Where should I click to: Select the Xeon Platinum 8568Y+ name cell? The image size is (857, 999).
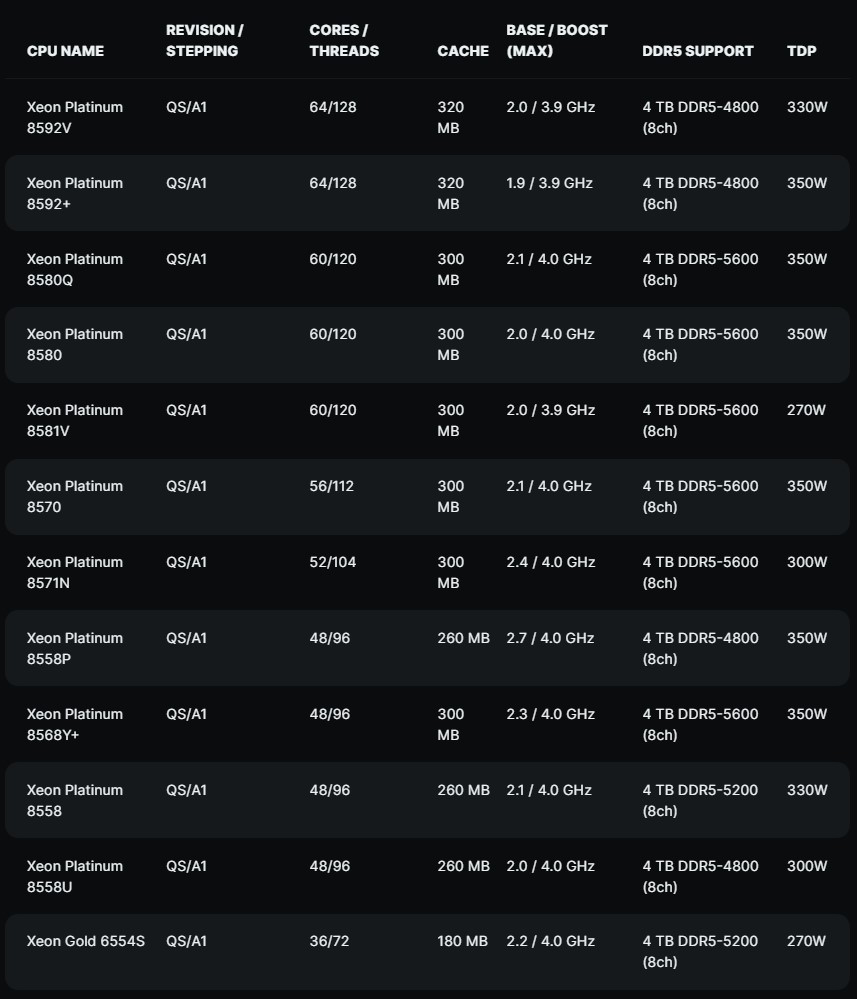(x=75, y=724)
